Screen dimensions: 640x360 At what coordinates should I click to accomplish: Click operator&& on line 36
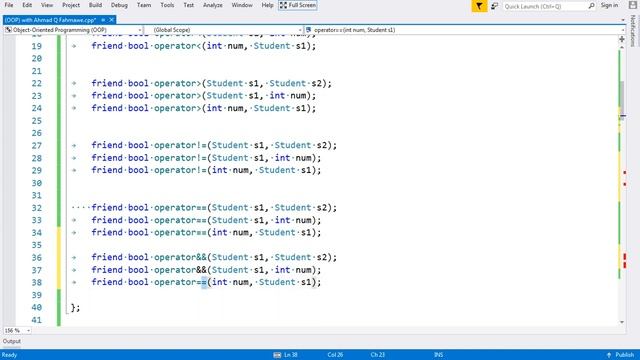point(180,258)
